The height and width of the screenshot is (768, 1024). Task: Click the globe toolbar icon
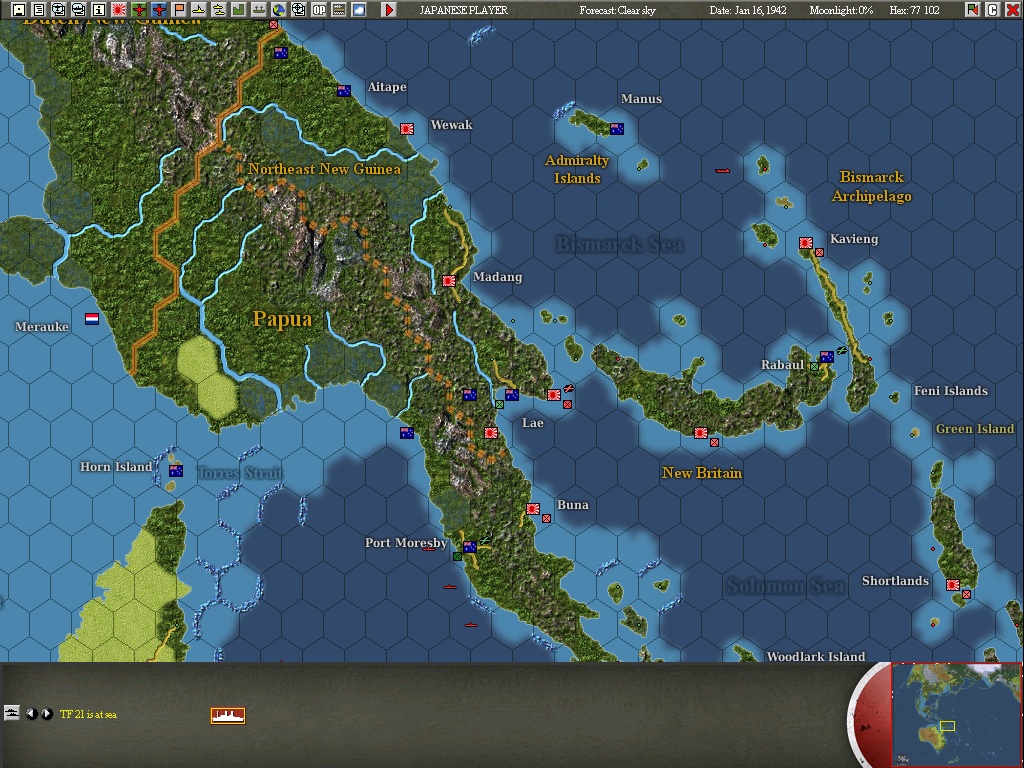279,9
